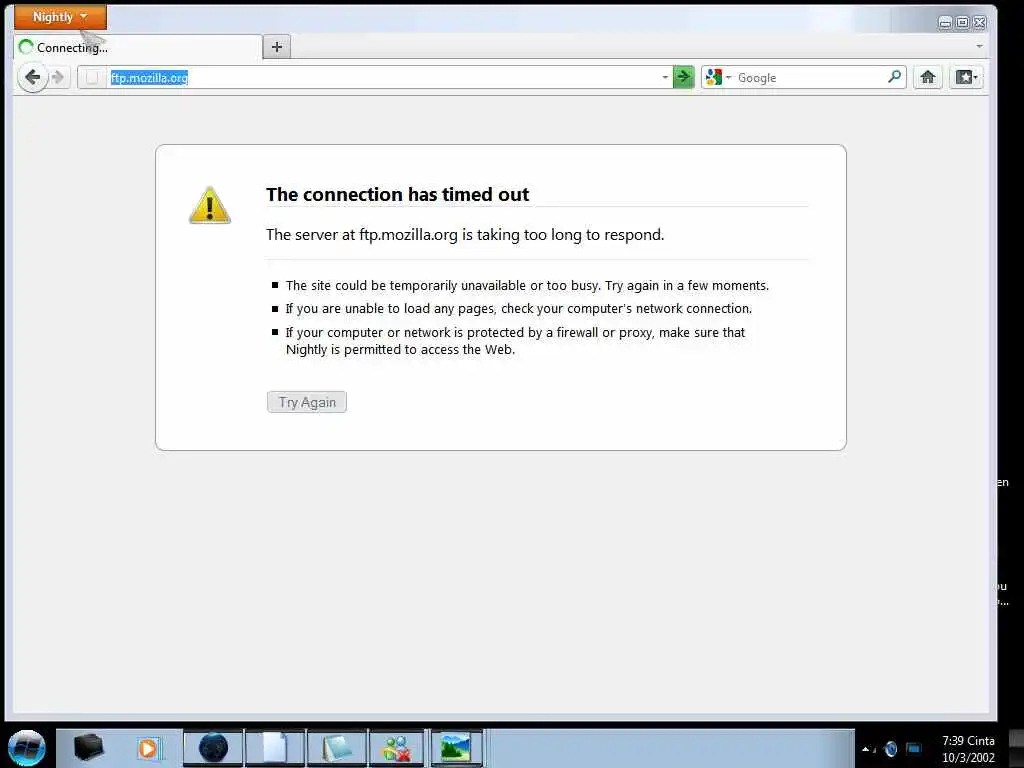The width and height of the screenshot is (1024, 768).
Task: Click 'The server at ftp.mozilla.org' message text
Action: (465, 235)
